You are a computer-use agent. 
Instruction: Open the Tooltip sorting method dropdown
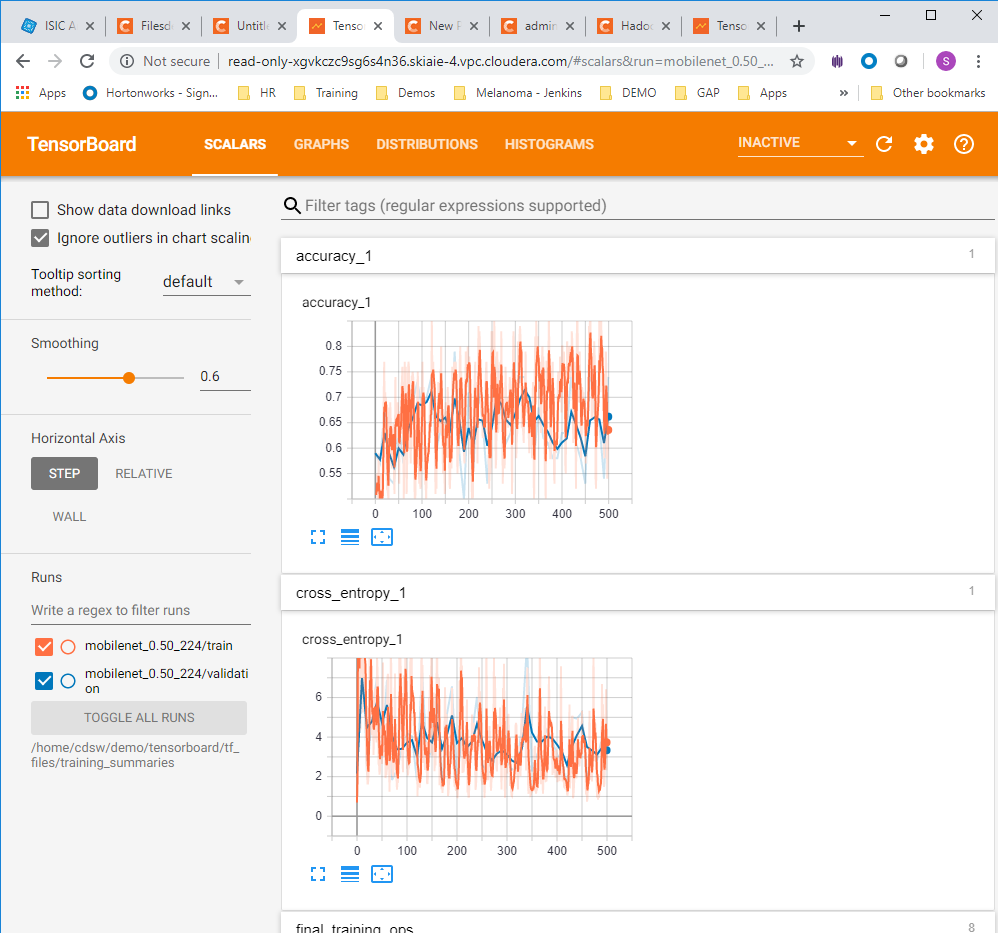pyautogui.click(x=206, y=282)
